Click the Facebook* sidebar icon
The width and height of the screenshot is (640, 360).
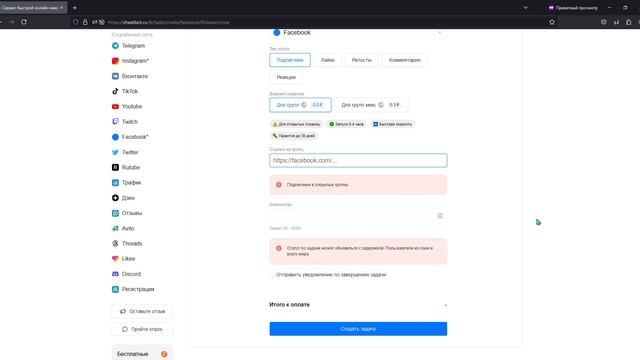coord(115,137)
